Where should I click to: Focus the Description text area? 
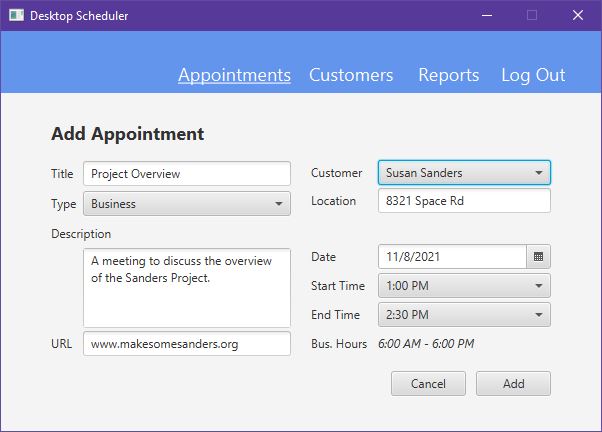click(187, 288)
